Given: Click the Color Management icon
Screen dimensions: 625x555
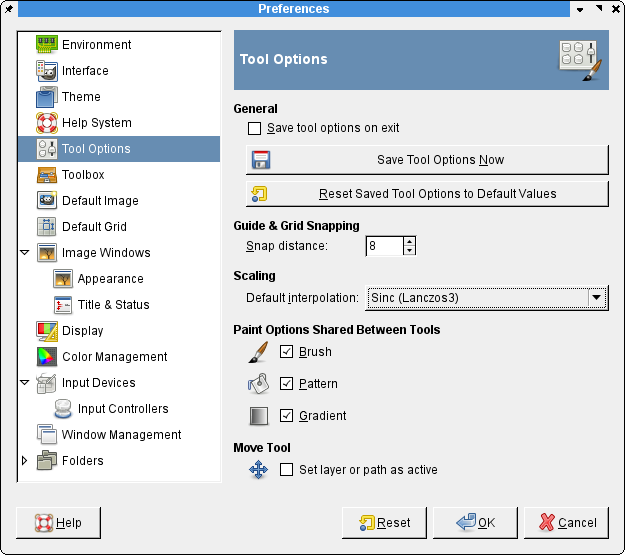Looking at the screenshot, I should click(47, 357).
